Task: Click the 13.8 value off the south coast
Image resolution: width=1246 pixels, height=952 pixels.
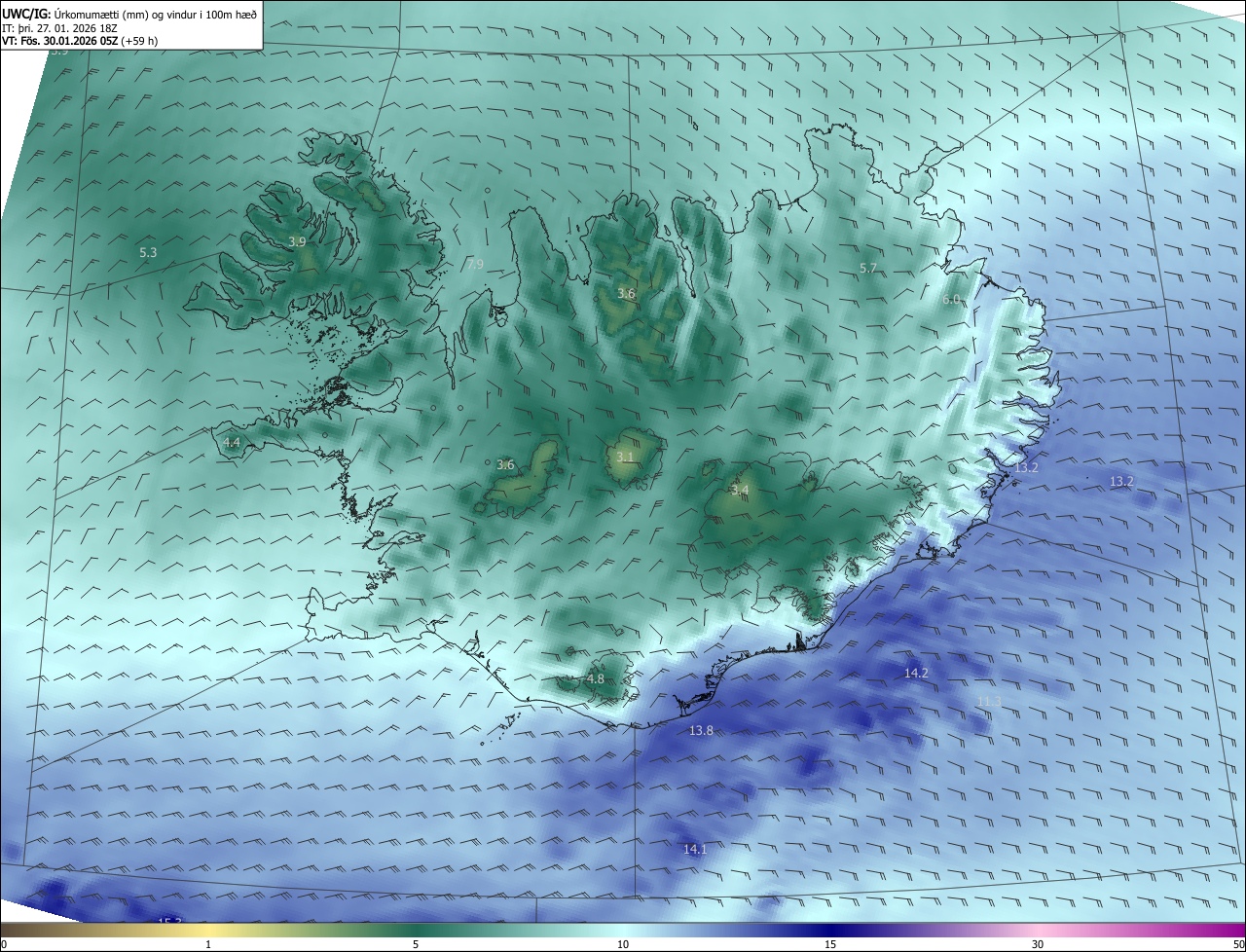Action: (701, 730)
